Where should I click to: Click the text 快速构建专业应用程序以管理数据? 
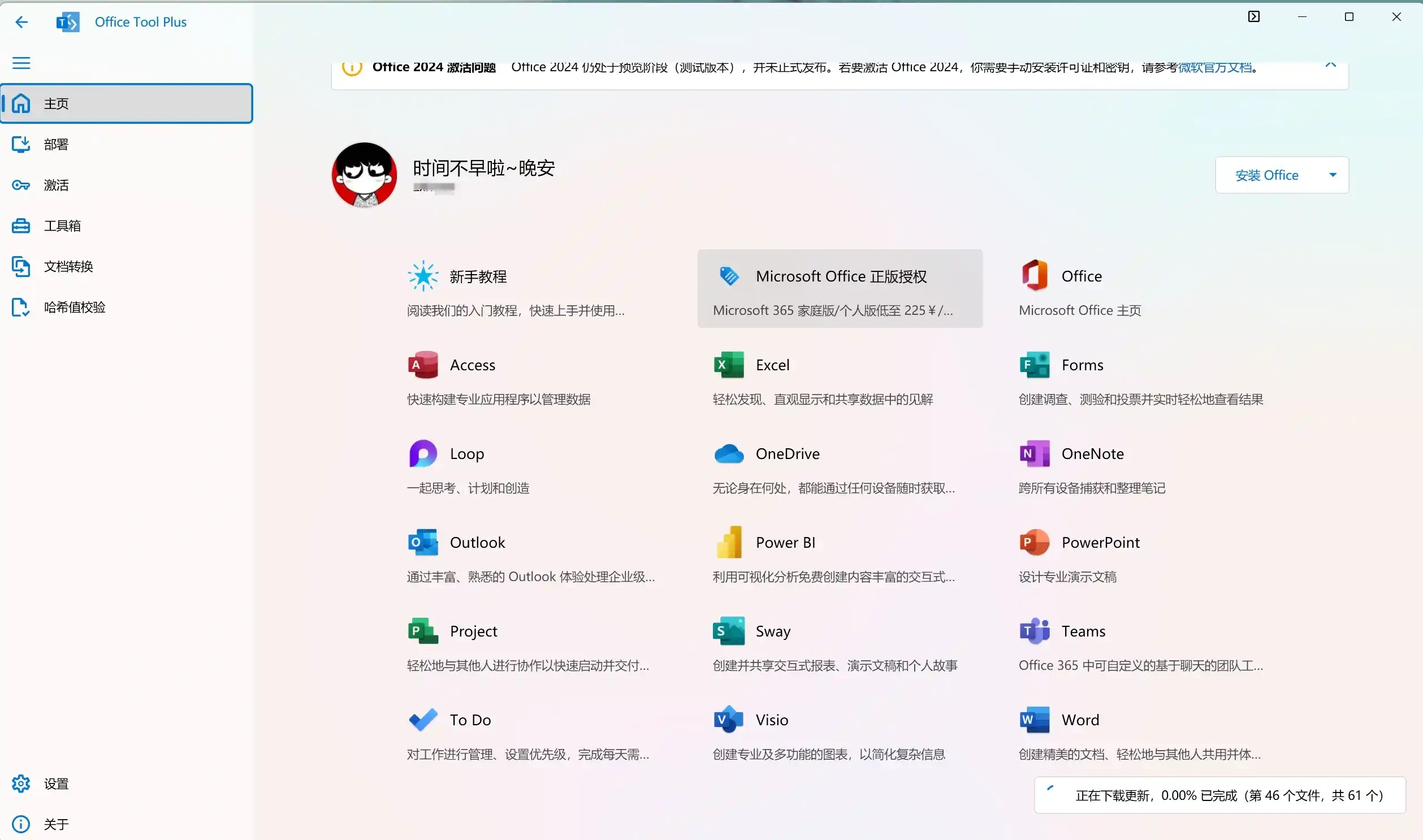pyautogui.click(x=499, y=400)
